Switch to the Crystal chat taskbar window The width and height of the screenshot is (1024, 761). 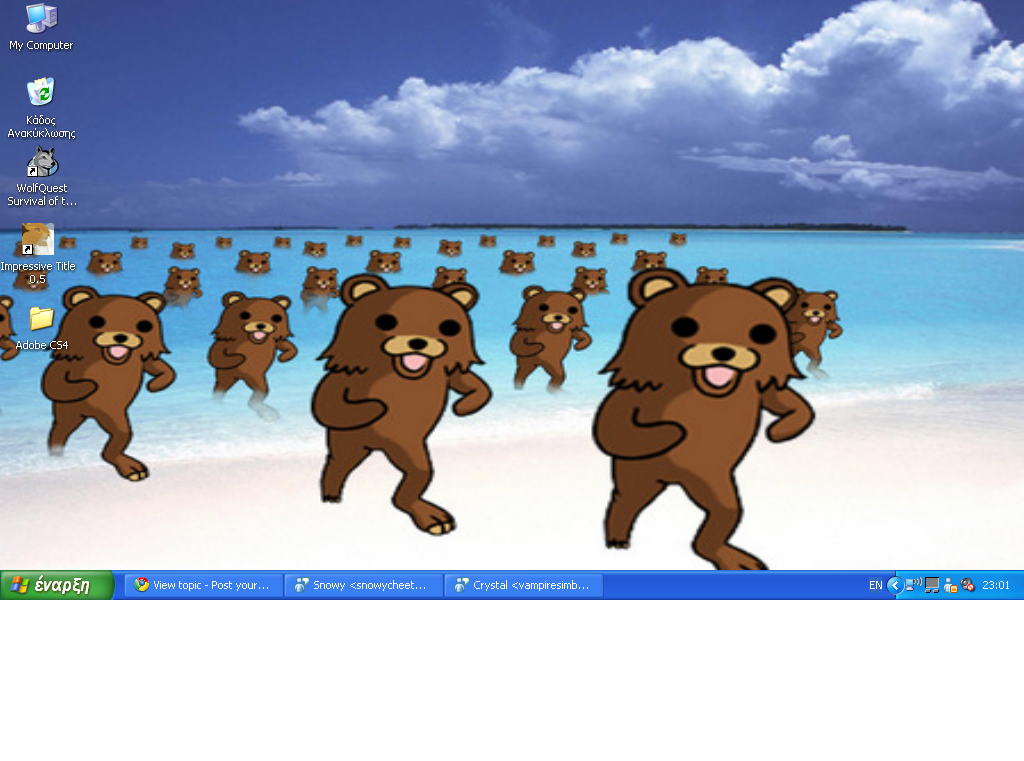point(523,585)
